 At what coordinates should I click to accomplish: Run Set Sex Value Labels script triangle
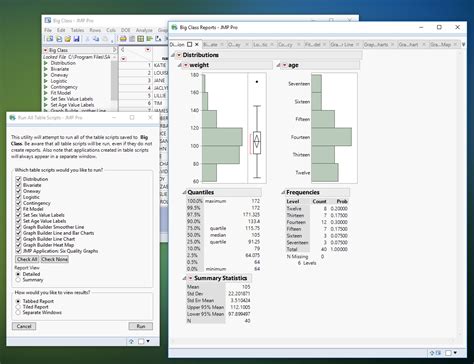pos(46,99)
